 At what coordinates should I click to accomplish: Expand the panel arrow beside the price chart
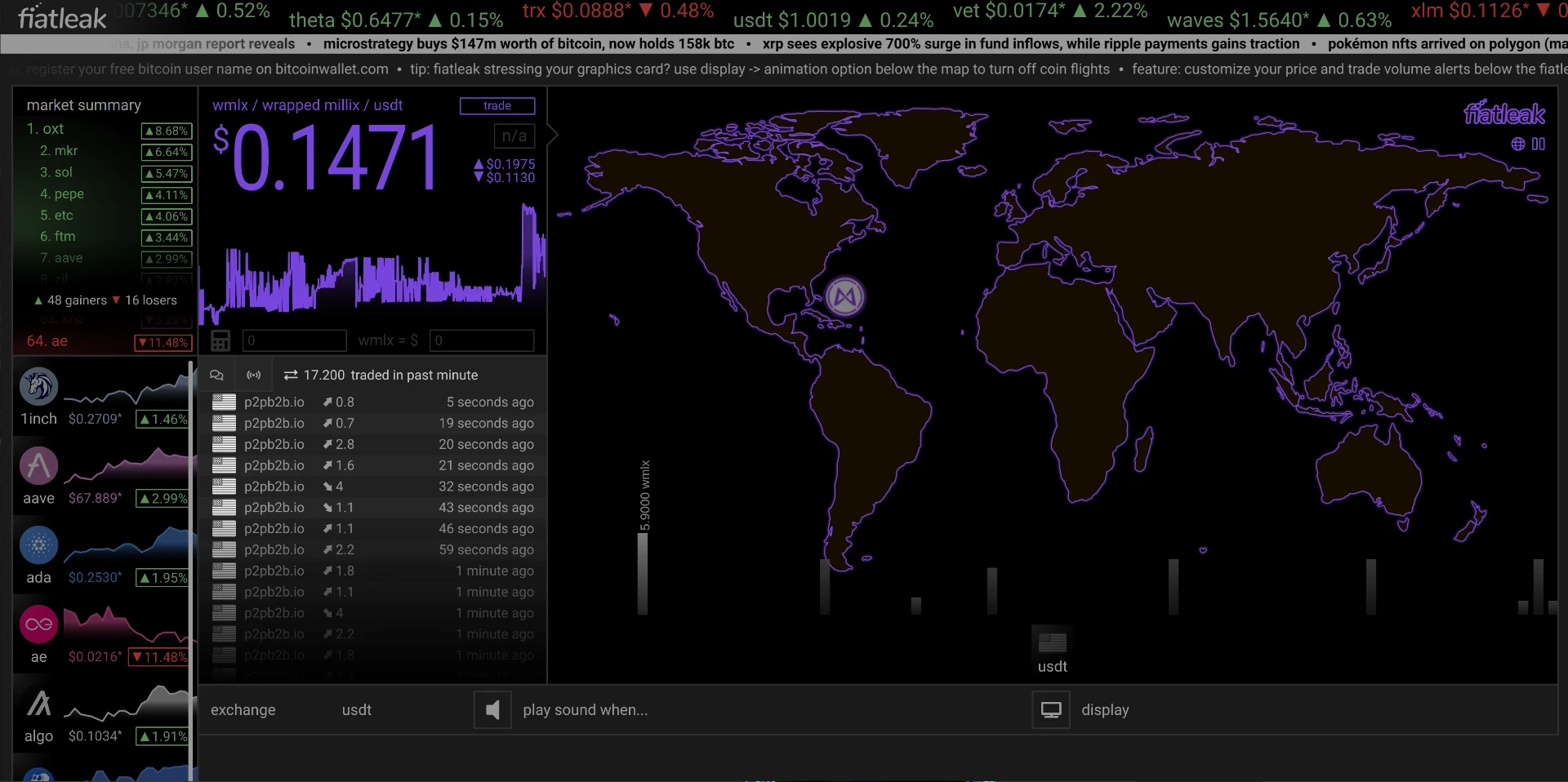[x=552, y=134]
